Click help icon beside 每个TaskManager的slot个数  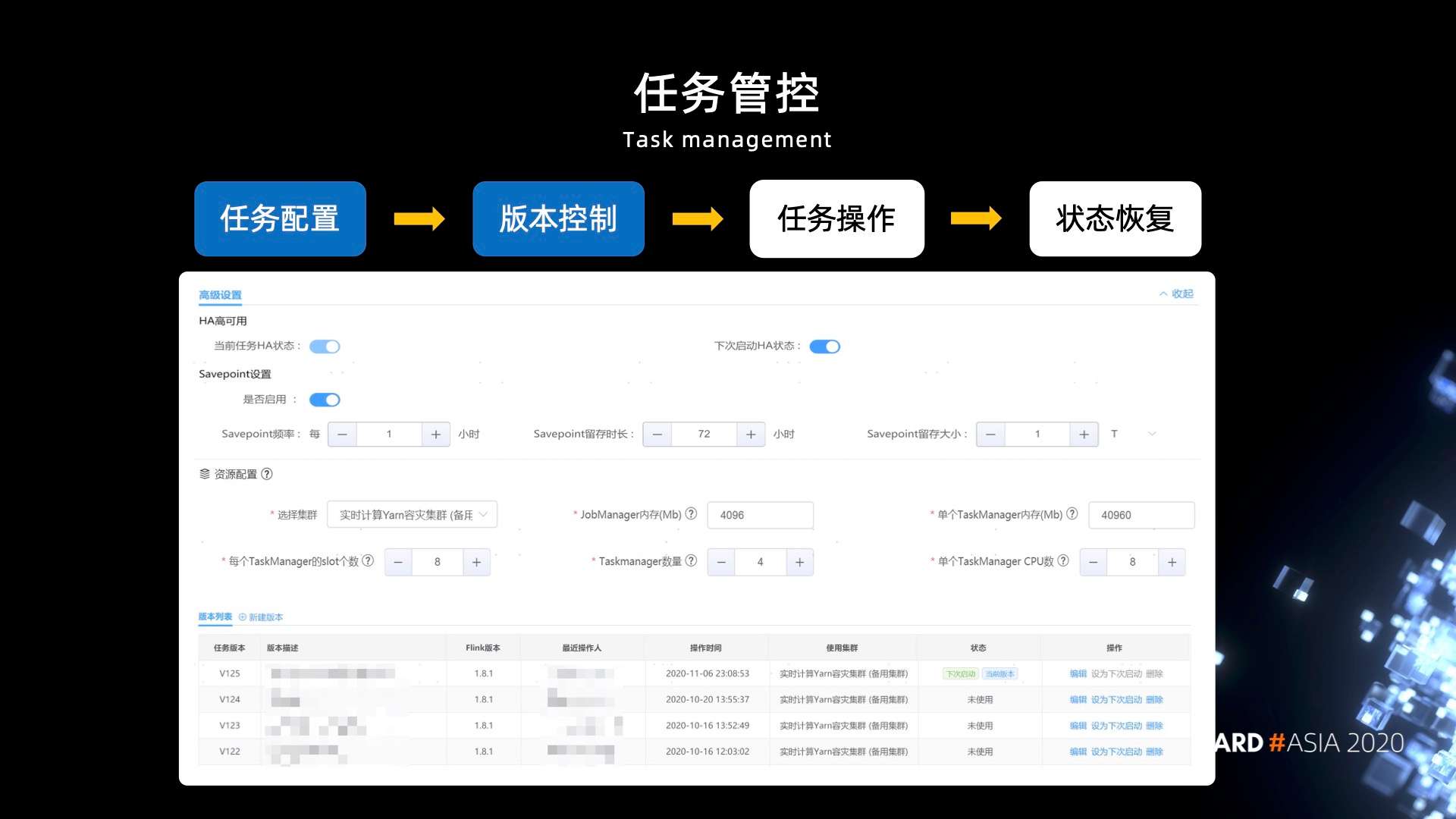click(368, 561)
